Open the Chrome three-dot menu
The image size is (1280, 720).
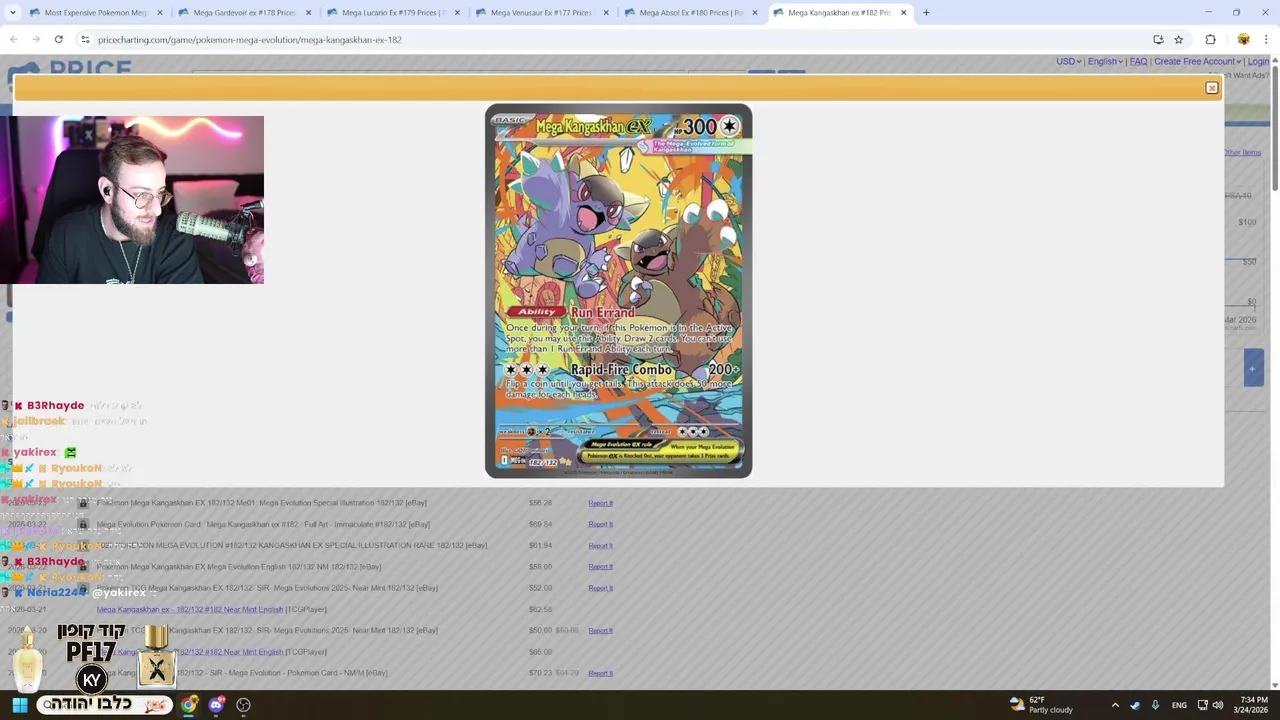tap(1266, 39)
